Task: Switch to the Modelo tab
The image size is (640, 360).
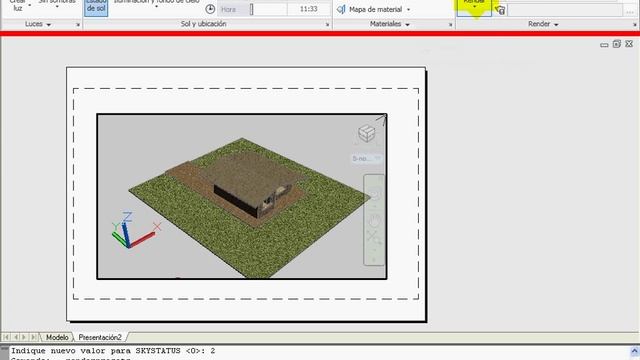Action: point(57,338)
